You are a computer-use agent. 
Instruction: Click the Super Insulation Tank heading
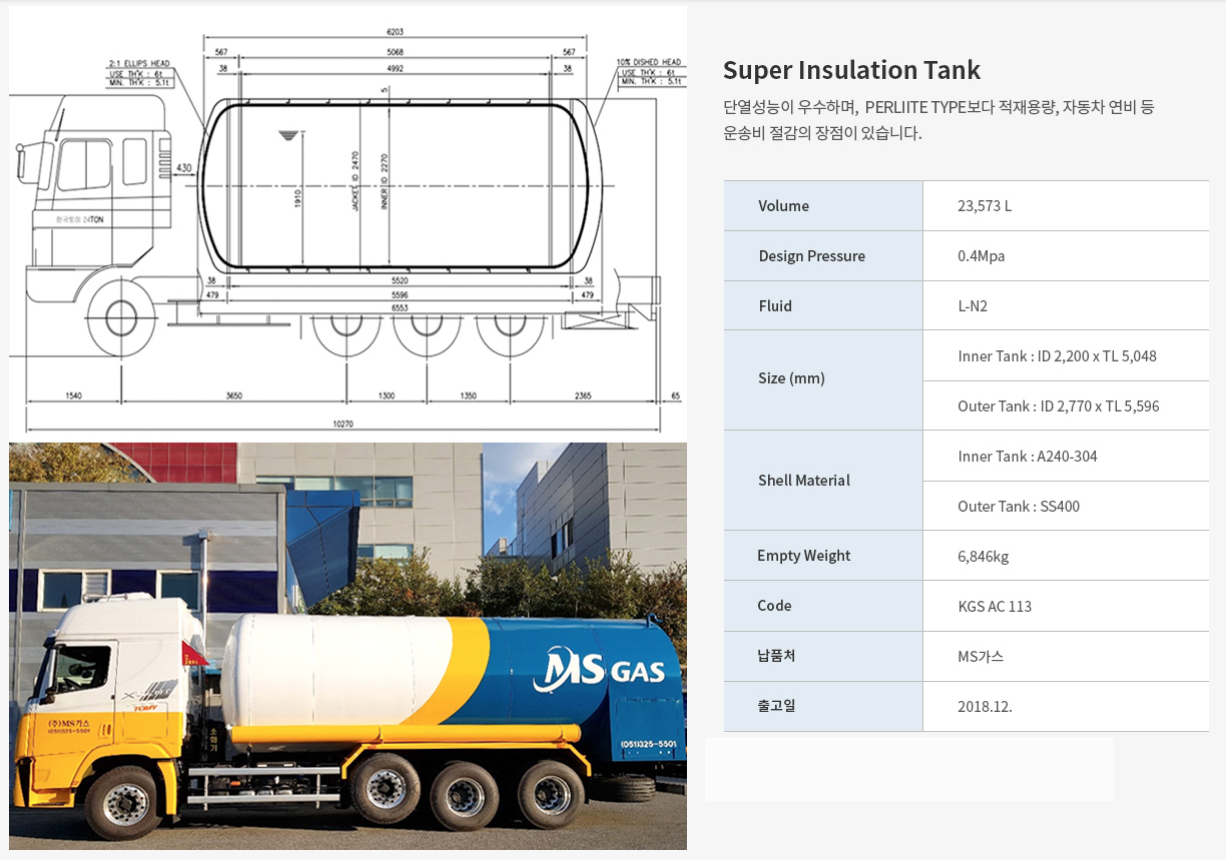(x=851, y=70)
